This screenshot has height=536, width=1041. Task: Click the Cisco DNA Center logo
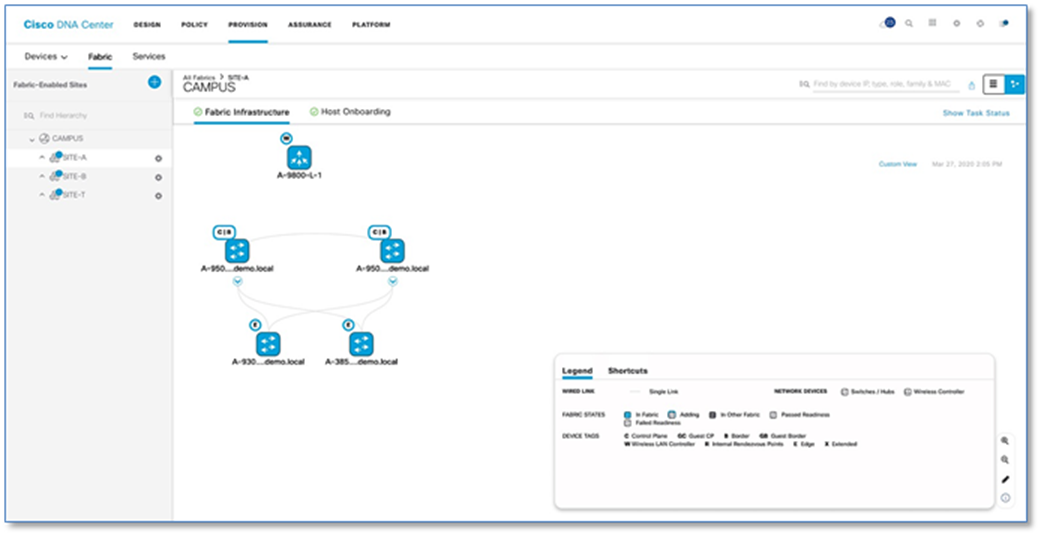pyautogui.click(x=68, y=25)
